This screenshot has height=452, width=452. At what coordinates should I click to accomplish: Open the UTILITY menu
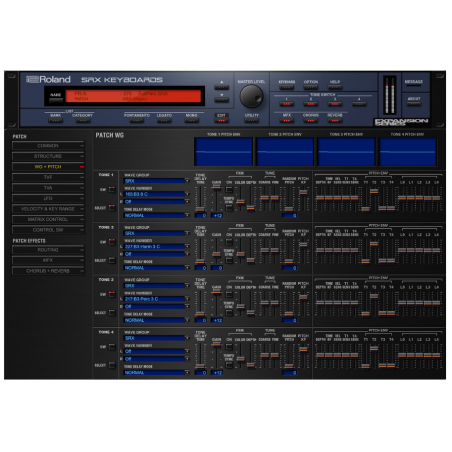[252, 120]
